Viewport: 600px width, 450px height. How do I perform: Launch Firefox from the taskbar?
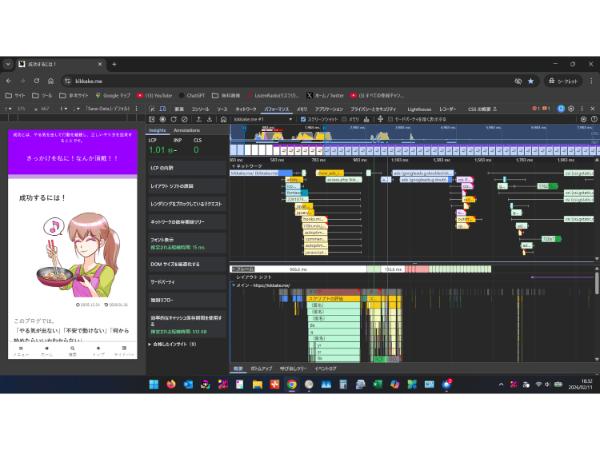tap(170, 384)
